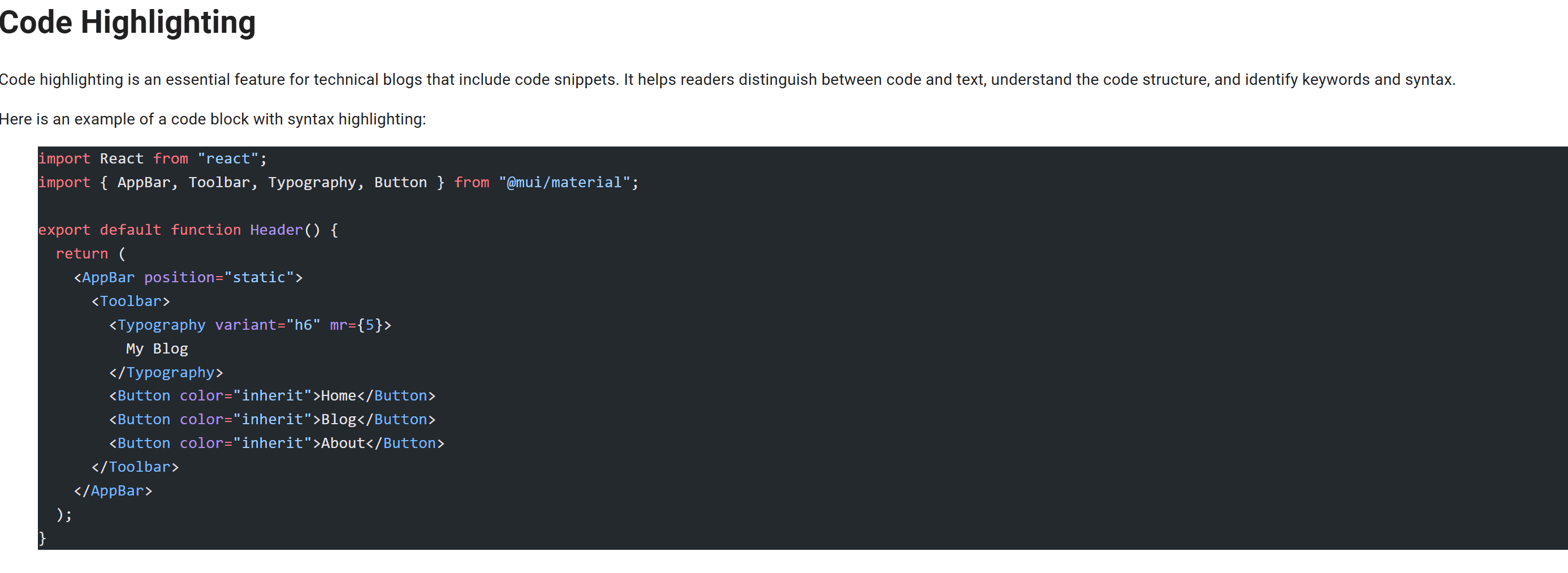This screenshot has height=573, width=1568.
Task: Click 'About' text between Button tags
Action: coord(343,443)
